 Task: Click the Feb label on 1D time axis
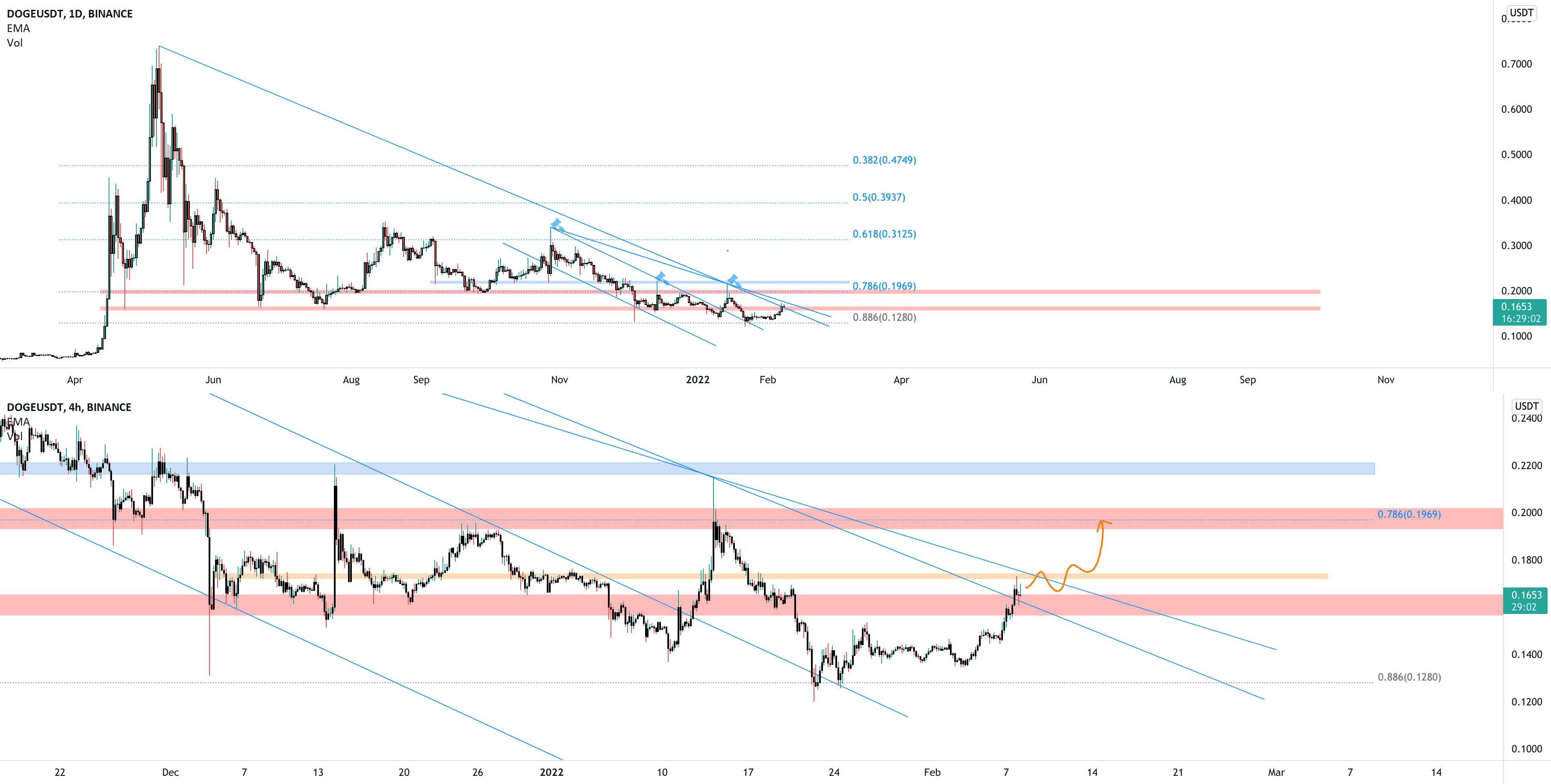[x=768, y=380]
